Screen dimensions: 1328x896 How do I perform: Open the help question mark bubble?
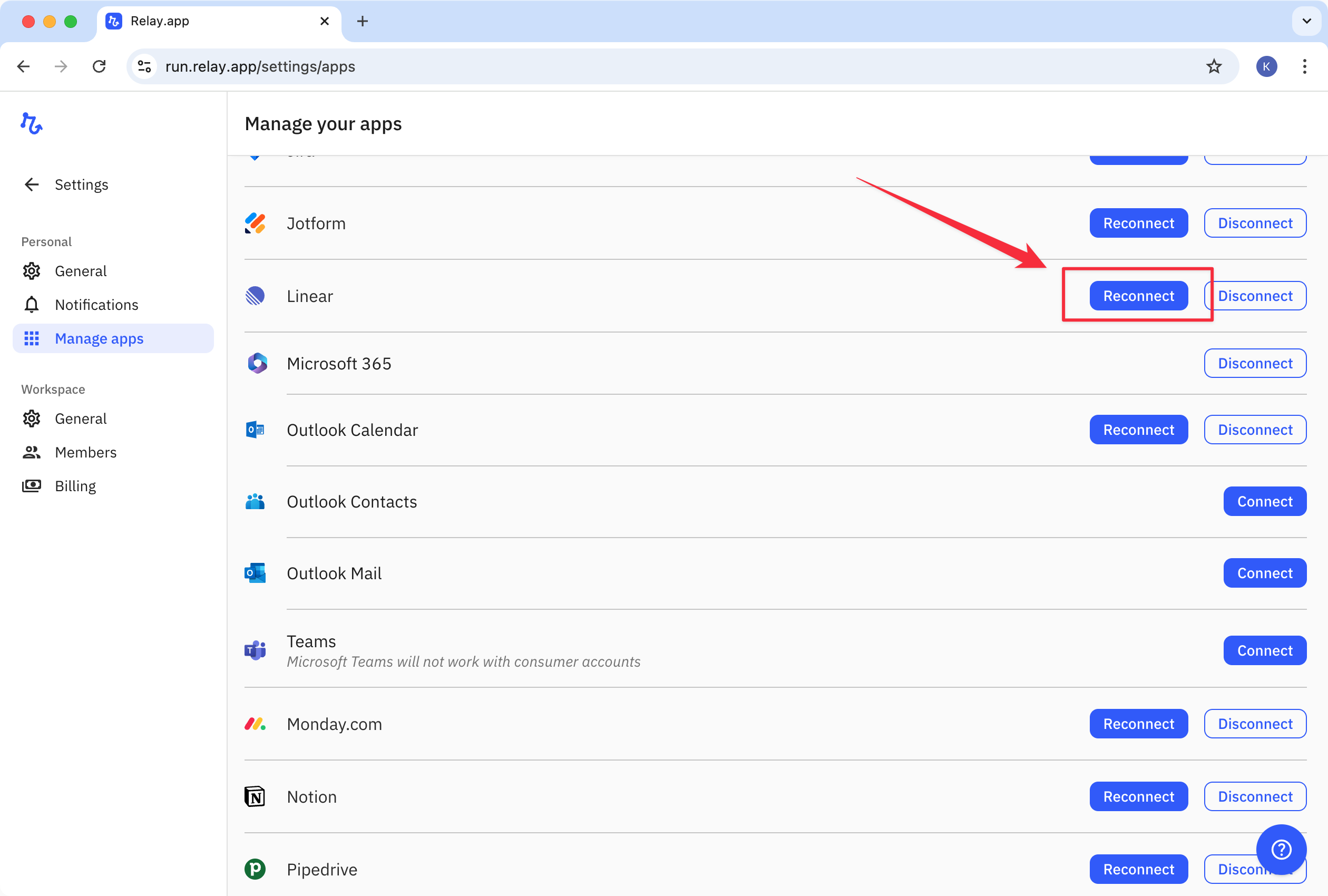coord(1281,849)
